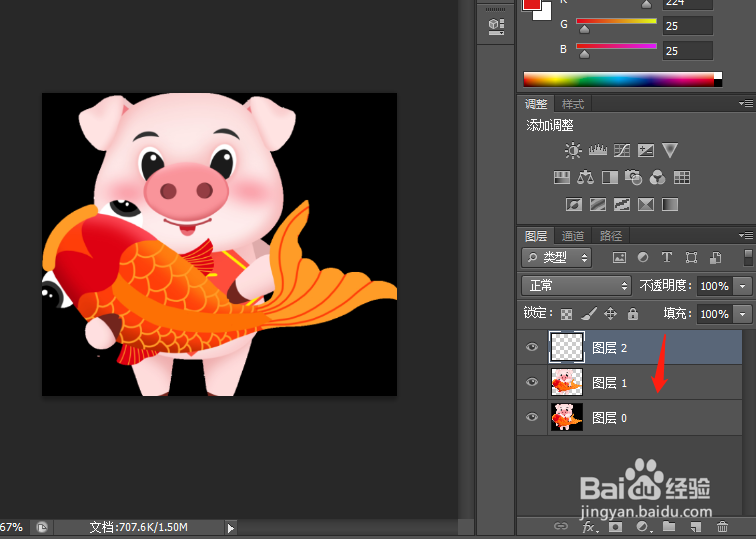Hide the 图层 1 layer
Image resolution: width=756 pixels, height=539 pixels.
(532, 382)
